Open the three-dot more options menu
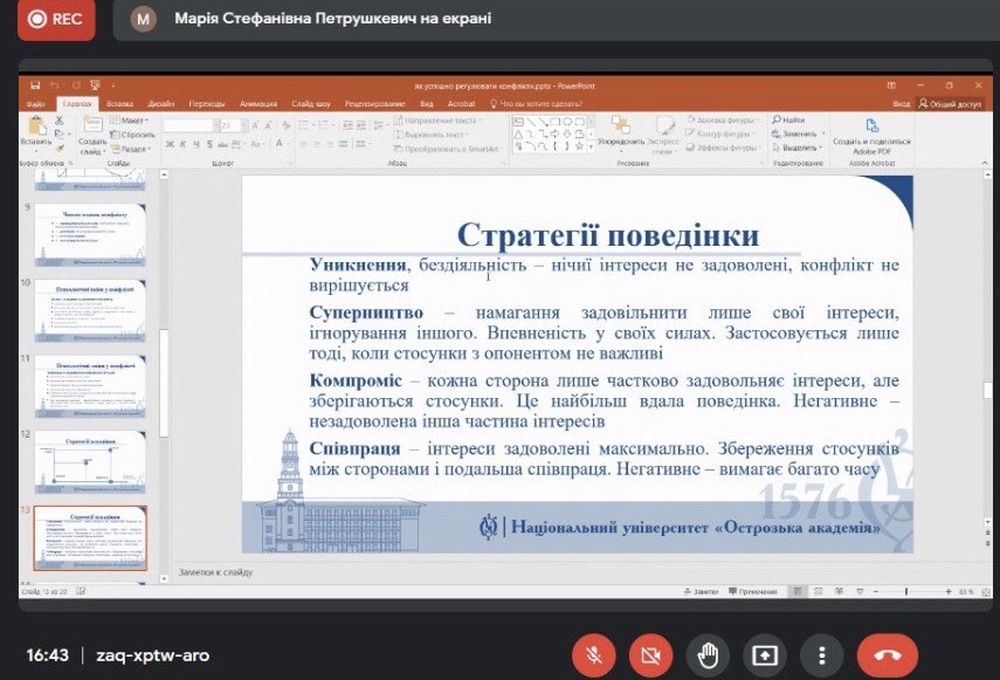The height and width of the screenshot is (680, 1000). 821,655
